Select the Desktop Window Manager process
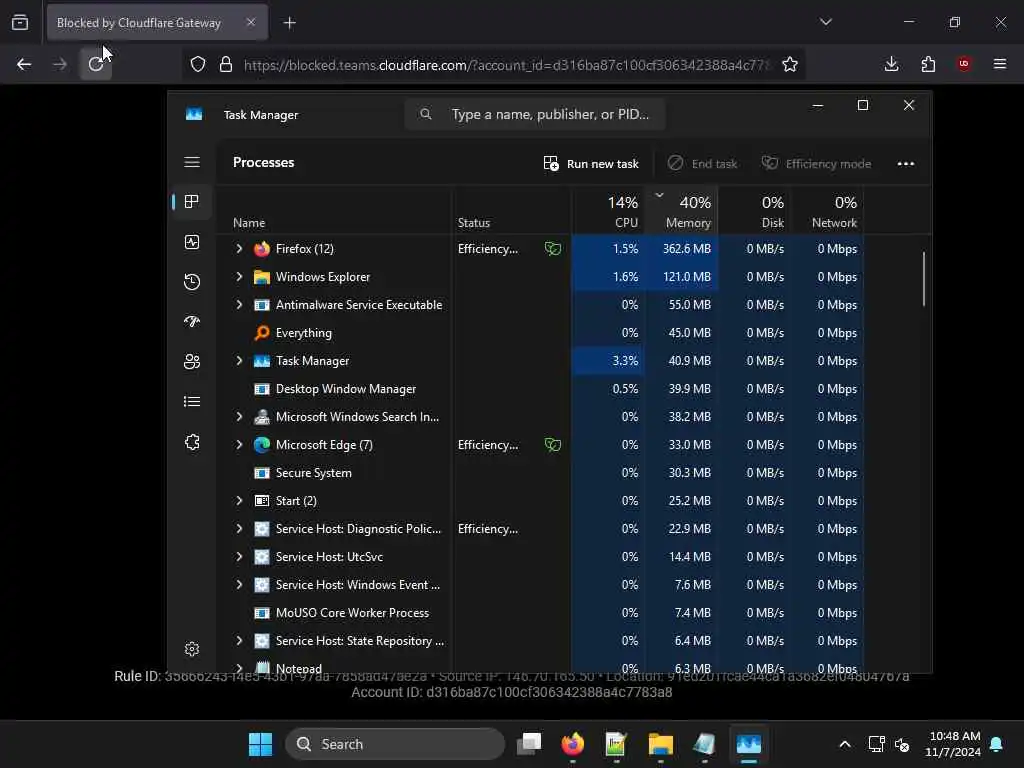Screen dimensions: 1024x768 (x=540, y=389)
